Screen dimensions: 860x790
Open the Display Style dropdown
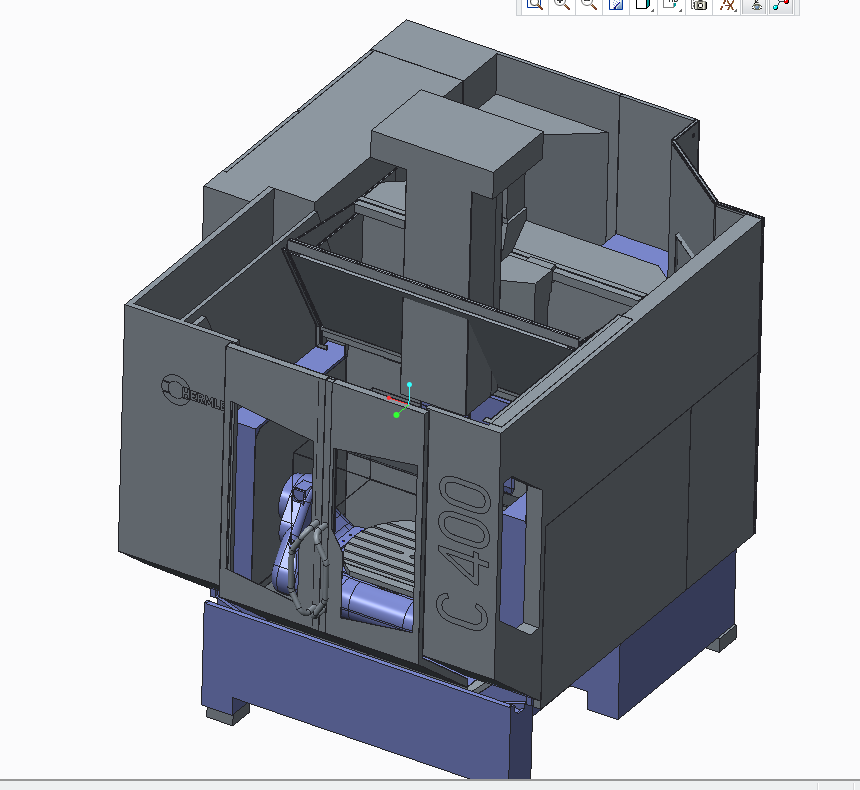643,5
